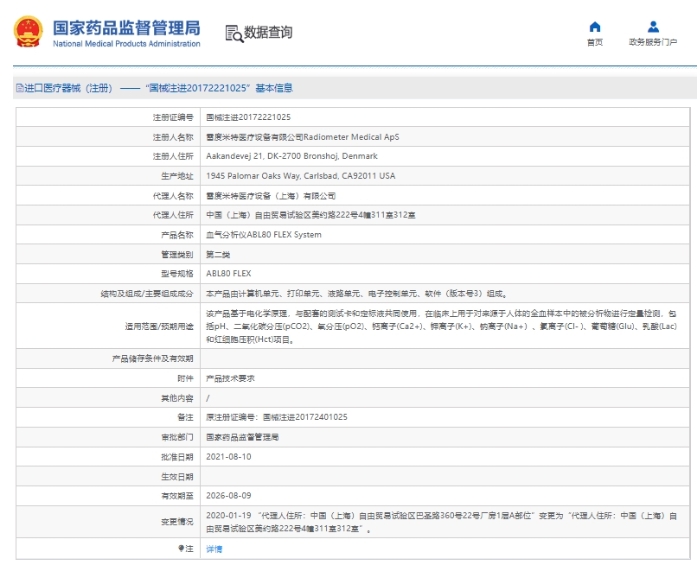700x566 pixels.
Task: Select product name 血气分析仪ABL80 FLEX System
Action: coord(263,235)
